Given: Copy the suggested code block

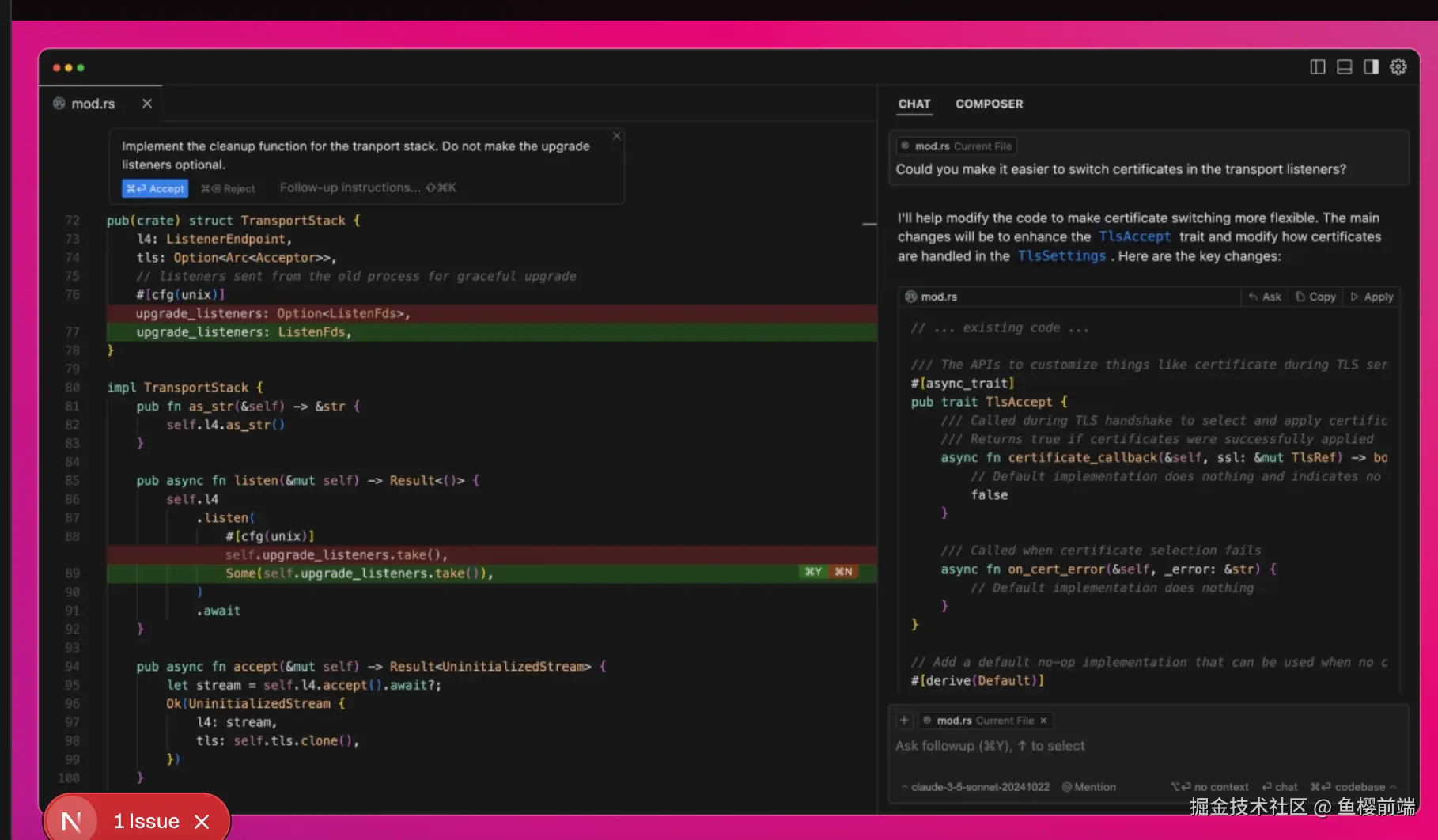Looking at the screenshot, I should click(x=1315, y=297).
